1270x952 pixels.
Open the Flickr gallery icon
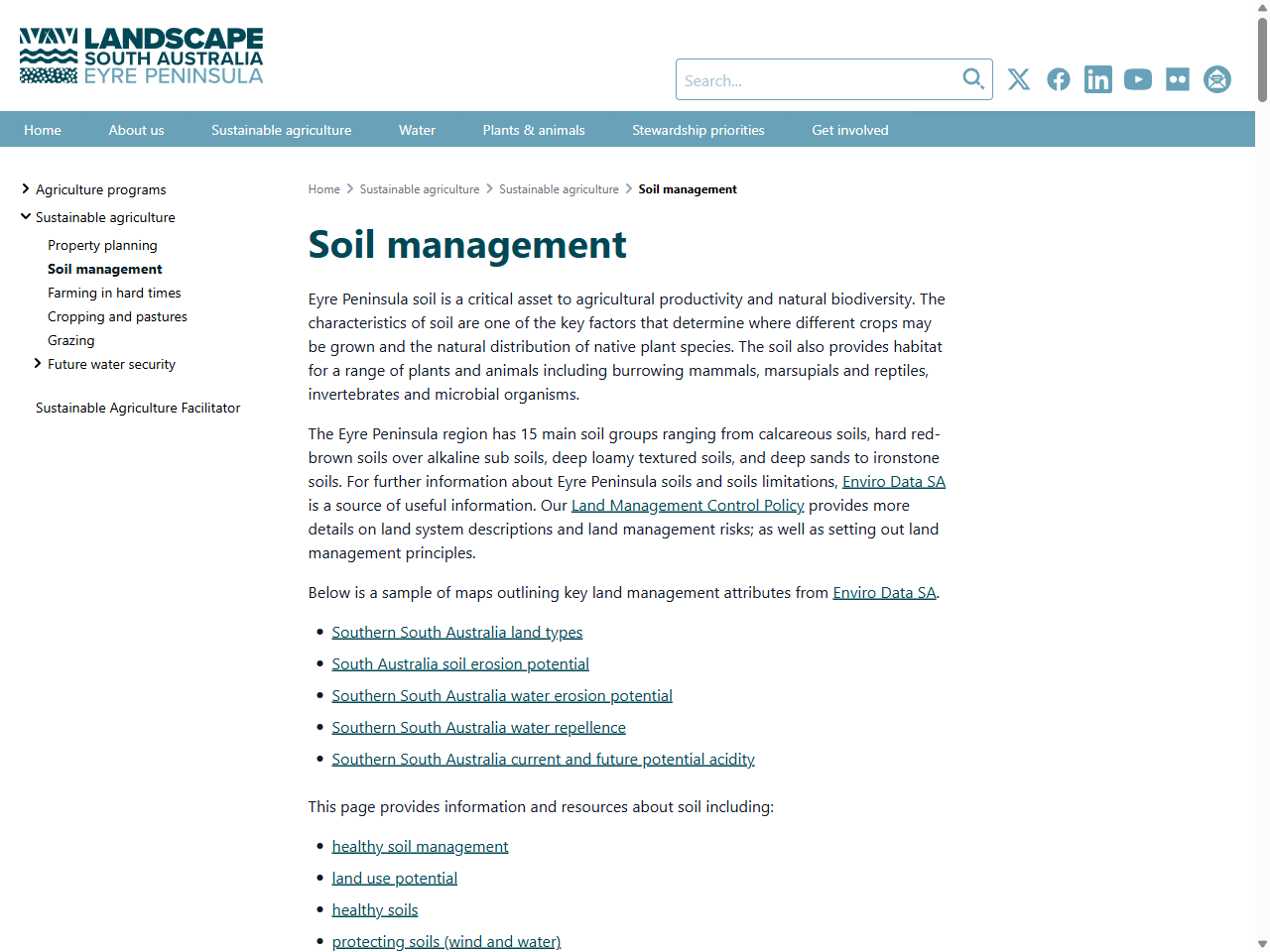[x=1177, y=79]
